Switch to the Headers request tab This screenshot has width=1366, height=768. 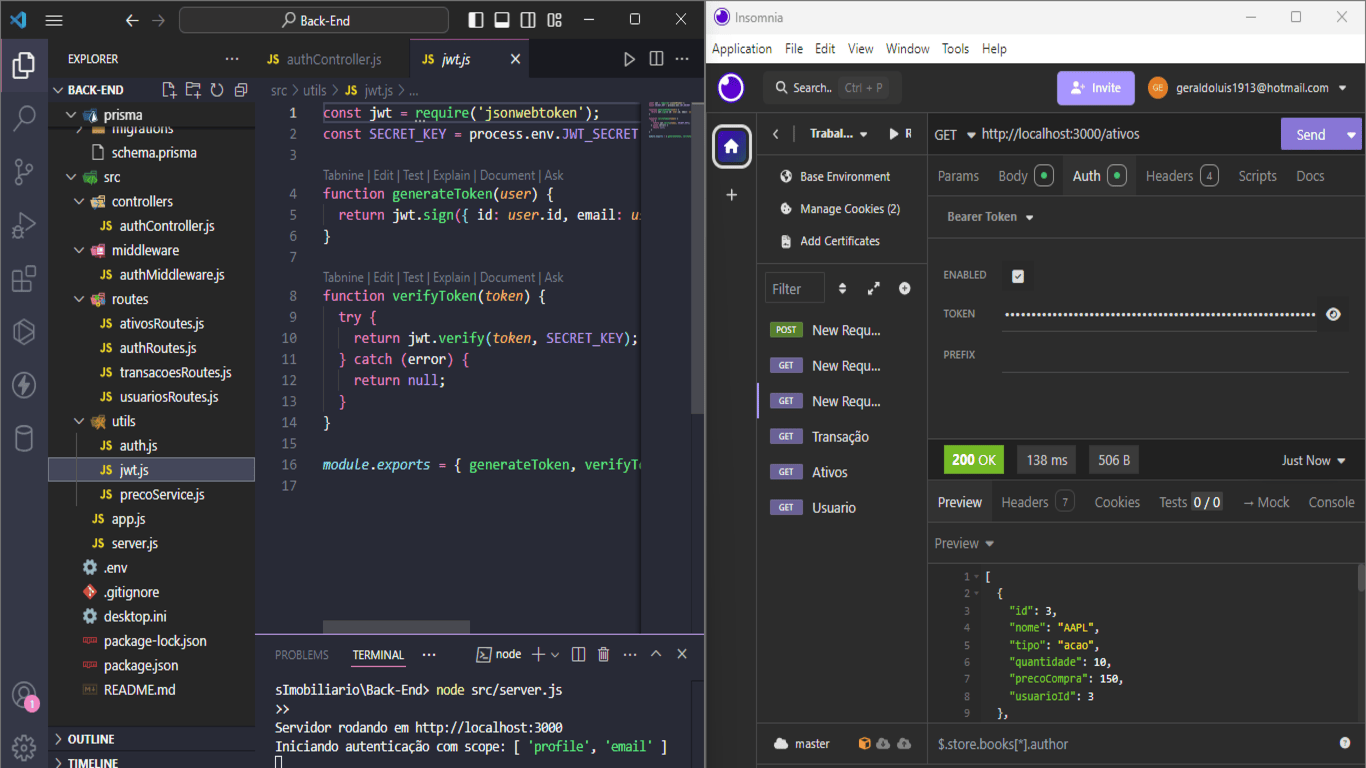1169,176
